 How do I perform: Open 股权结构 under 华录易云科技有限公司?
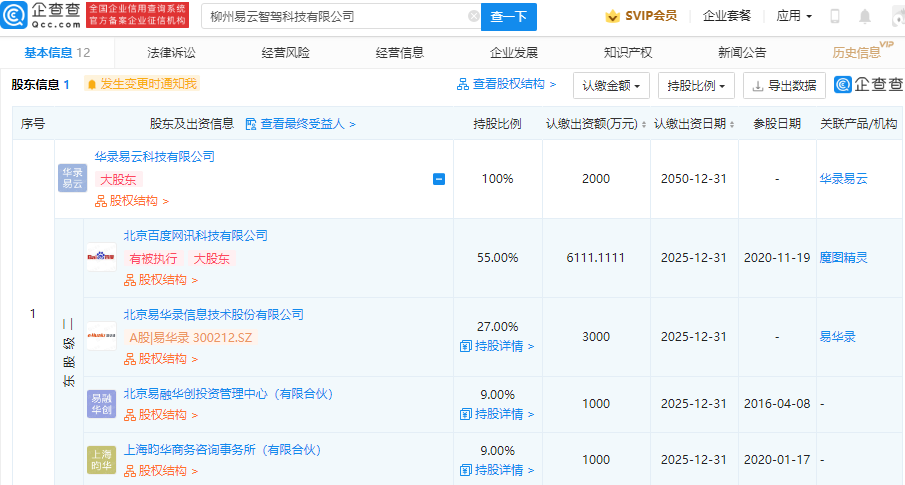tap(132, 201)
